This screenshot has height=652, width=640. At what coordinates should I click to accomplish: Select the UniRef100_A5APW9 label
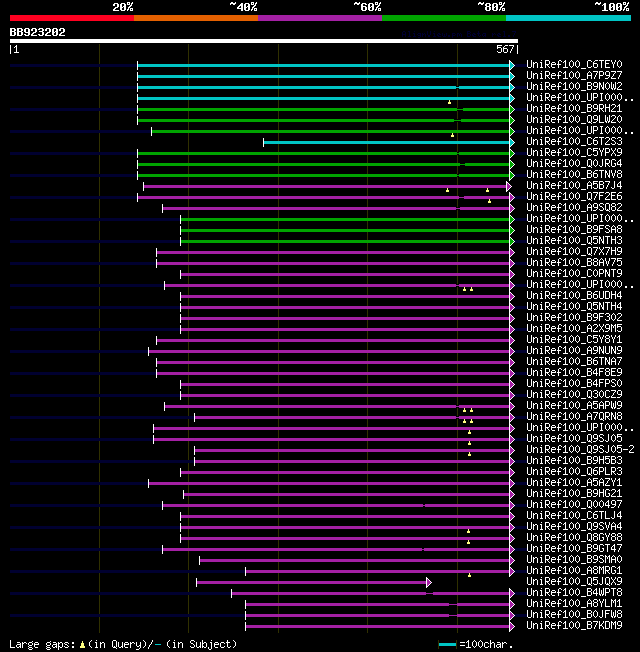(x=574, y=405)
